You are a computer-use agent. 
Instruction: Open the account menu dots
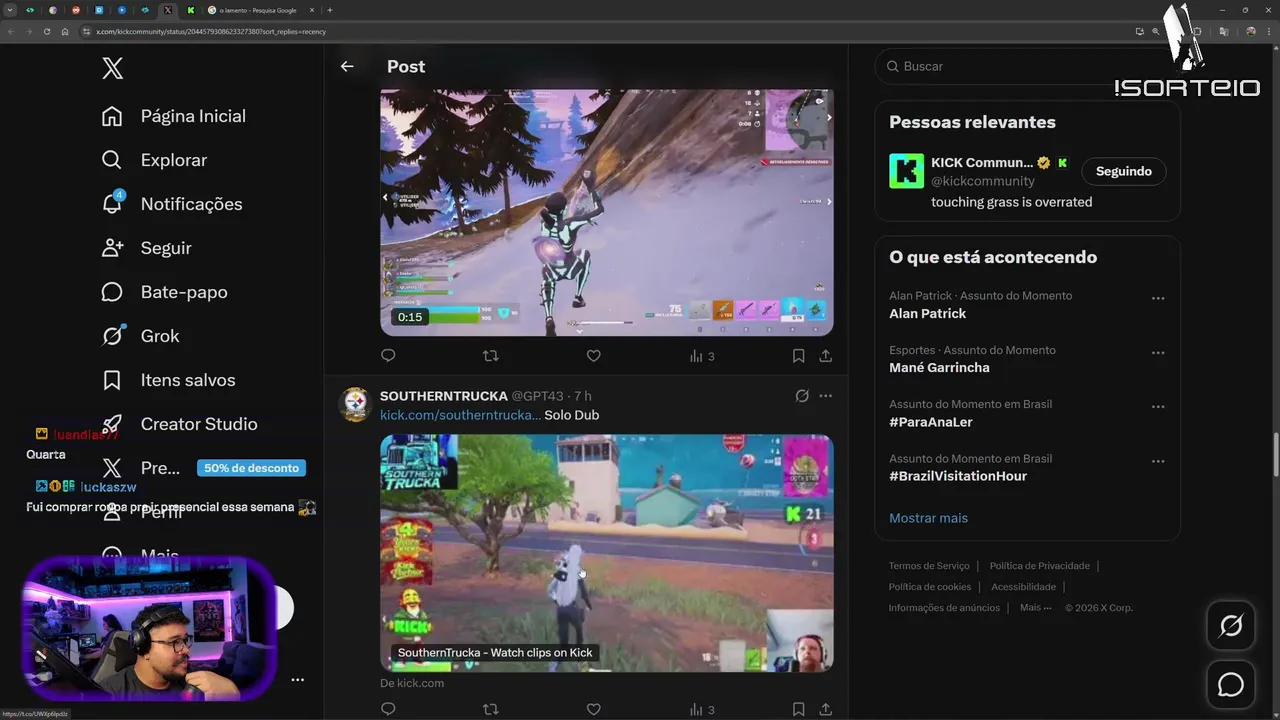297,680
